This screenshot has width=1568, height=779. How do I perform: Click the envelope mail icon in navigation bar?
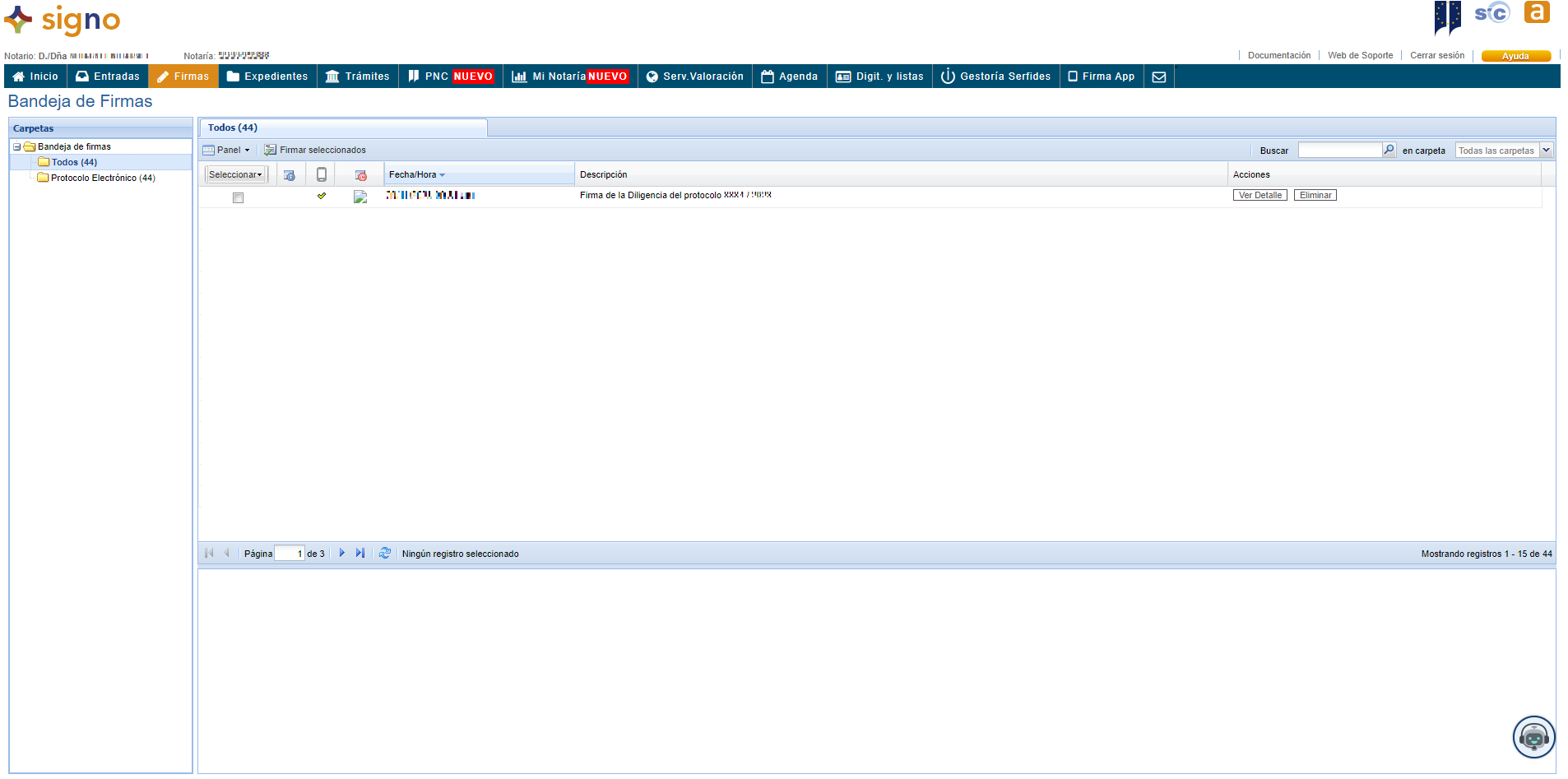(1158, 77)
